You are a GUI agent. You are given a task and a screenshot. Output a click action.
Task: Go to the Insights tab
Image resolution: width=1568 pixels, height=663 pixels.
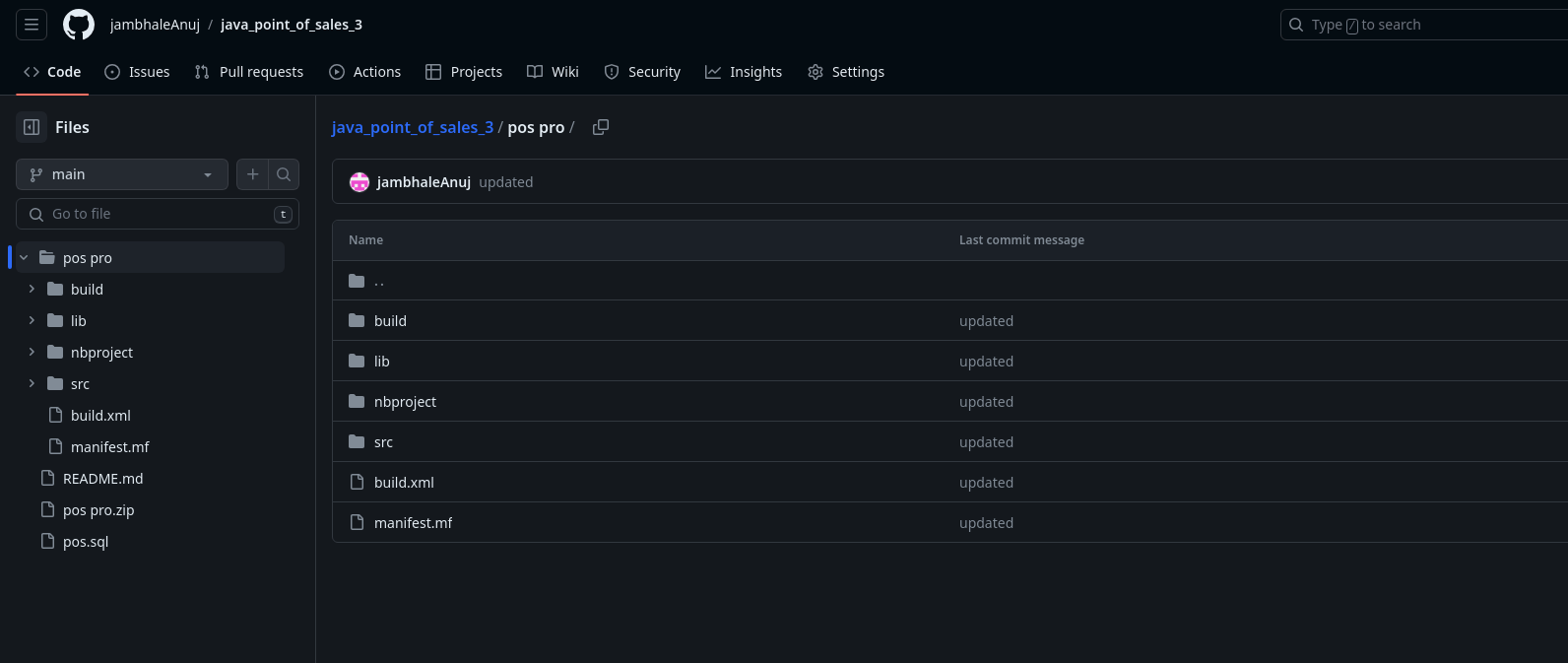744,72
